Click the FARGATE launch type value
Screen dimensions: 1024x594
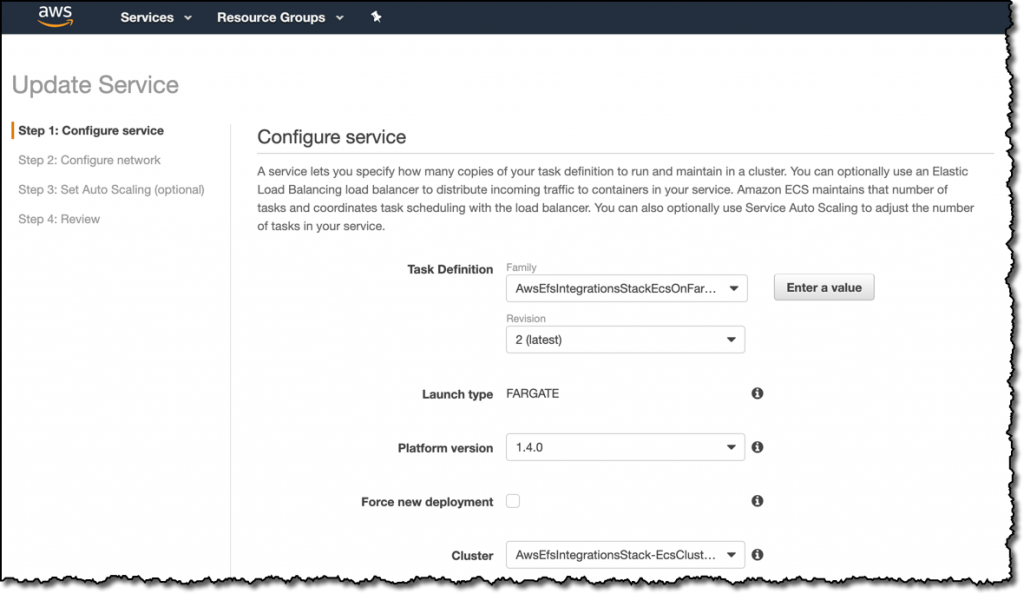click(x=532, y=394)
